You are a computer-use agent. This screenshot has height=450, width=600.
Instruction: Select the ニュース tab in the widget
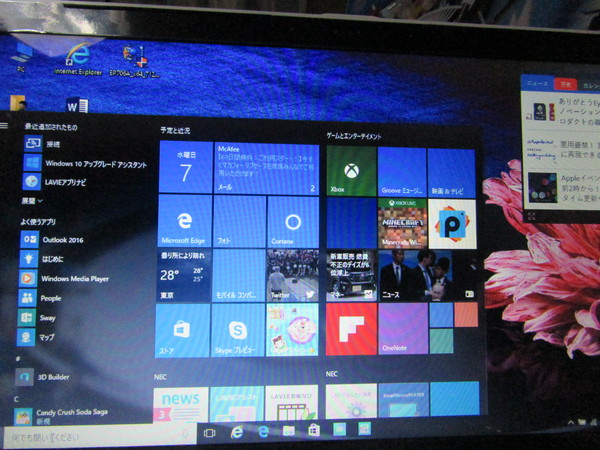(x=537, y=83)
